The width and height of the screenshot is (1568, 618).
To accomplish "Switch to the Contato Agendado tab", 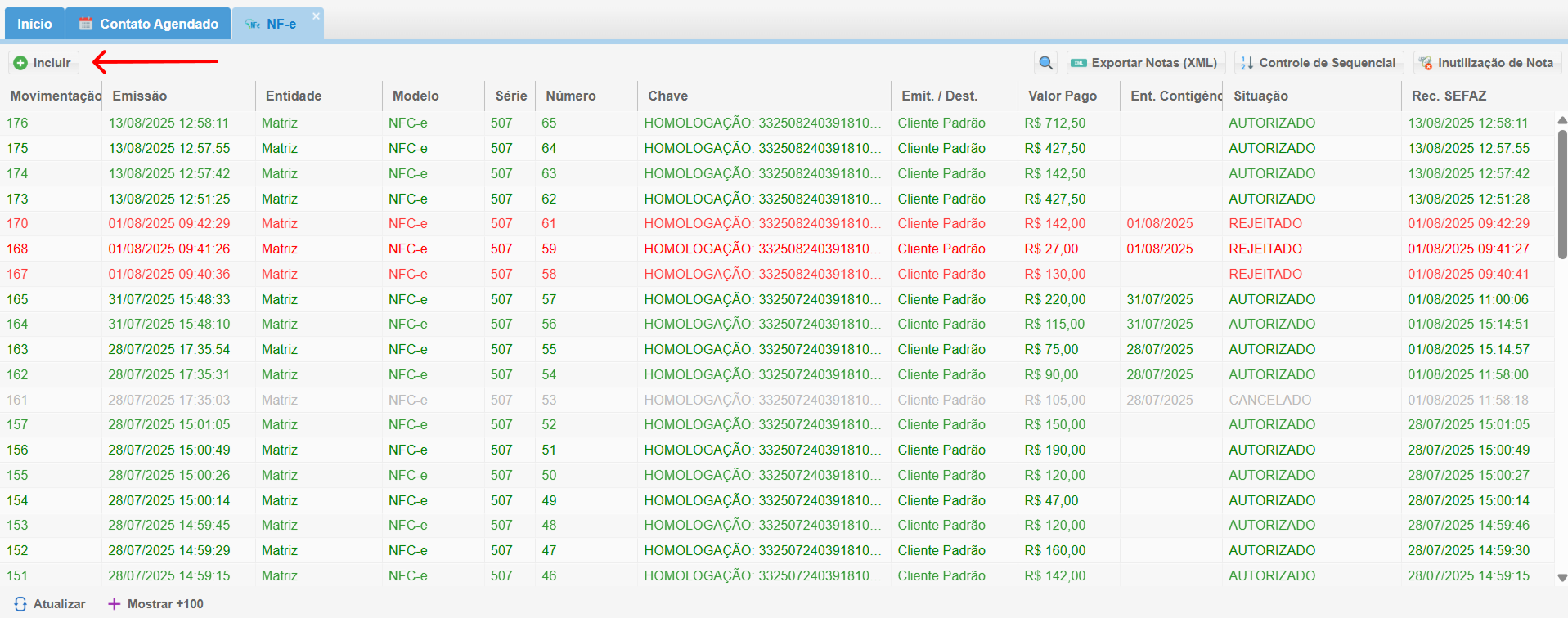I will pos(149,24).
